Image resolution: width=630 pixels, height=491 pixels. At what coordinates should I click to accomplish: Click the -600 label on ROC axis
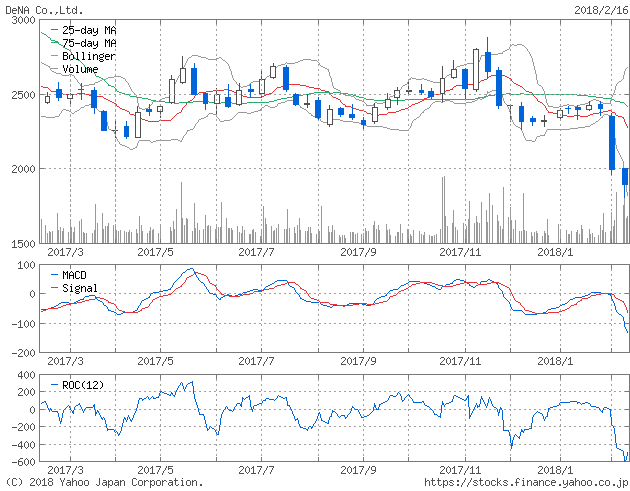20,462
